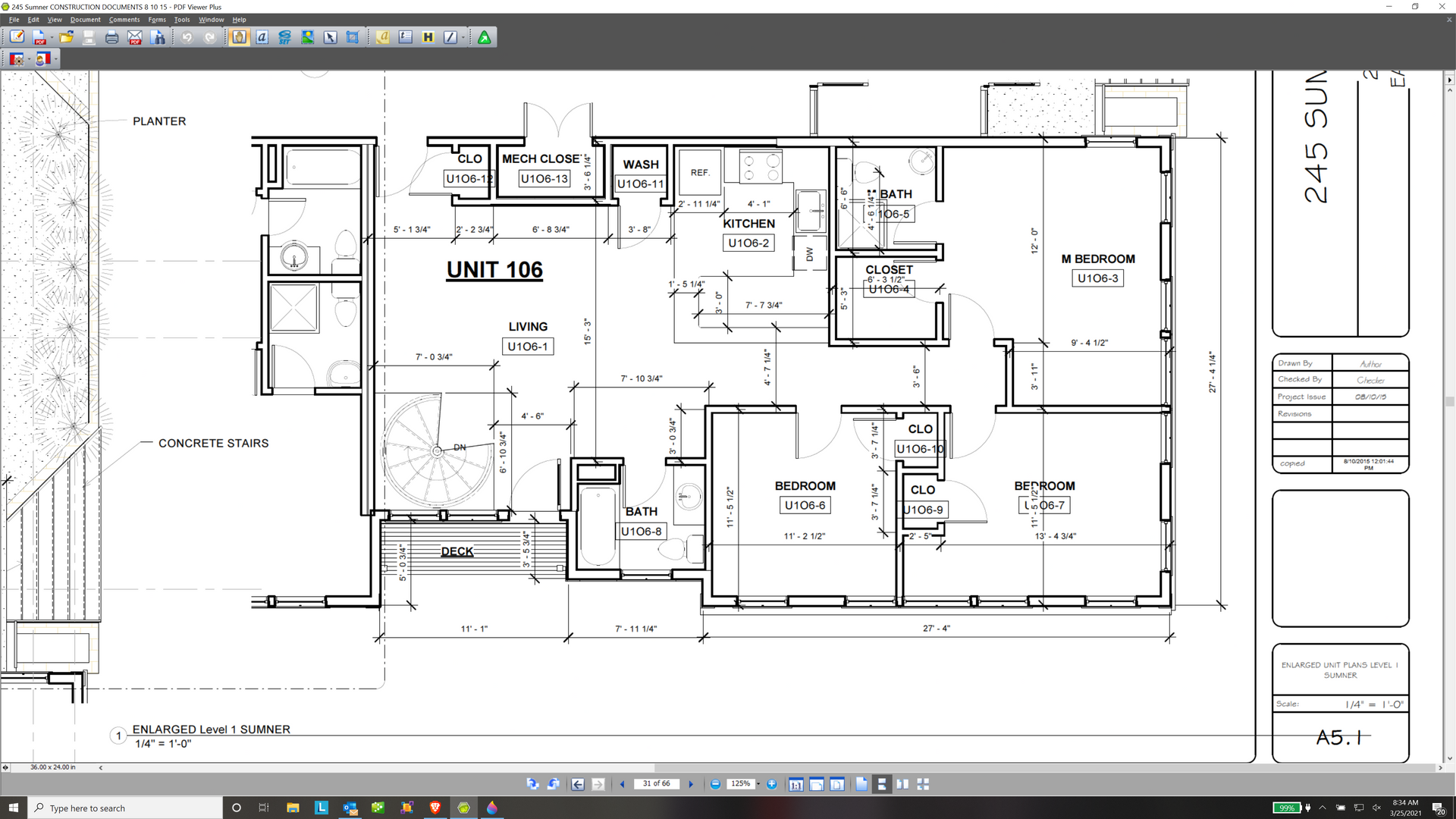Open the Comments menu
This screenshot has height=819, width=1456.
tap(124, 20)
